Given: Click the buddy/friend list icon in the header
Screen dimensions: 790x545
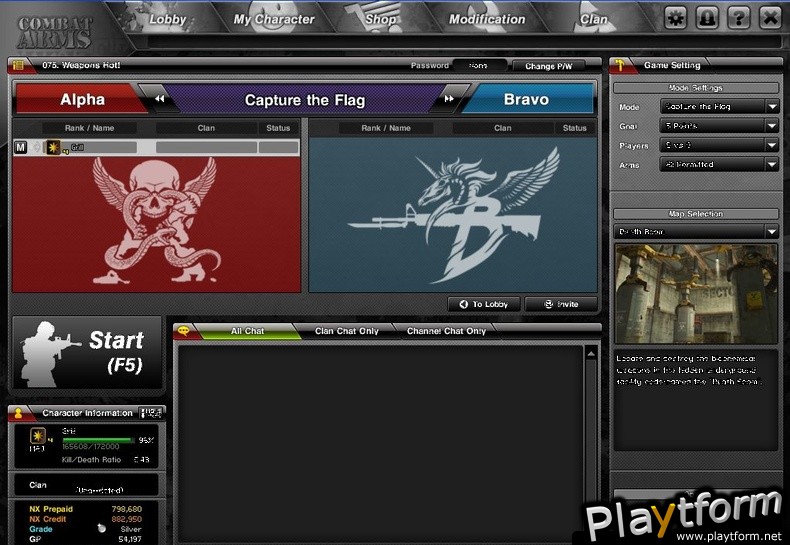Looking at the screenshot, I should (x=707, y=18).
